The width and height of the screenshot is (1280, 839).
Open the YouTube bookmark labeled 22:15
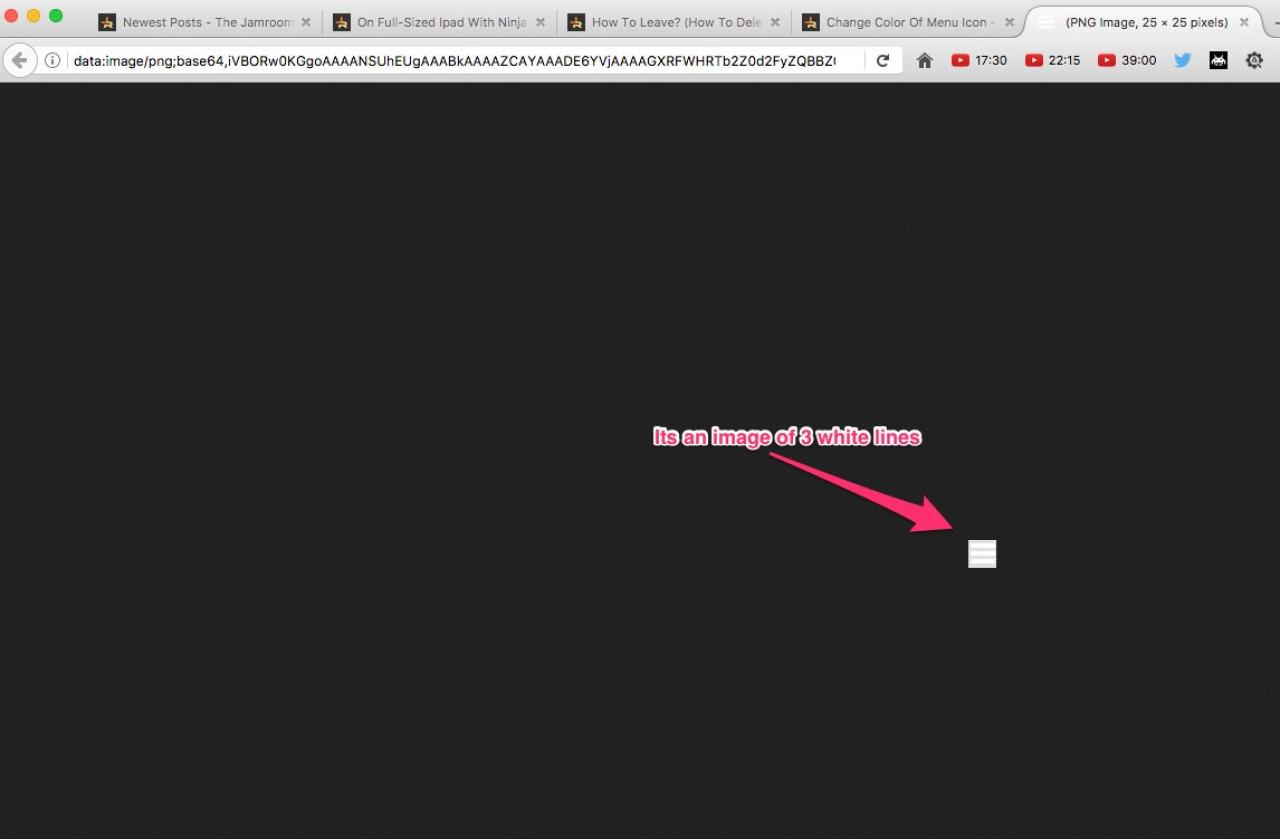(1052, 61)
